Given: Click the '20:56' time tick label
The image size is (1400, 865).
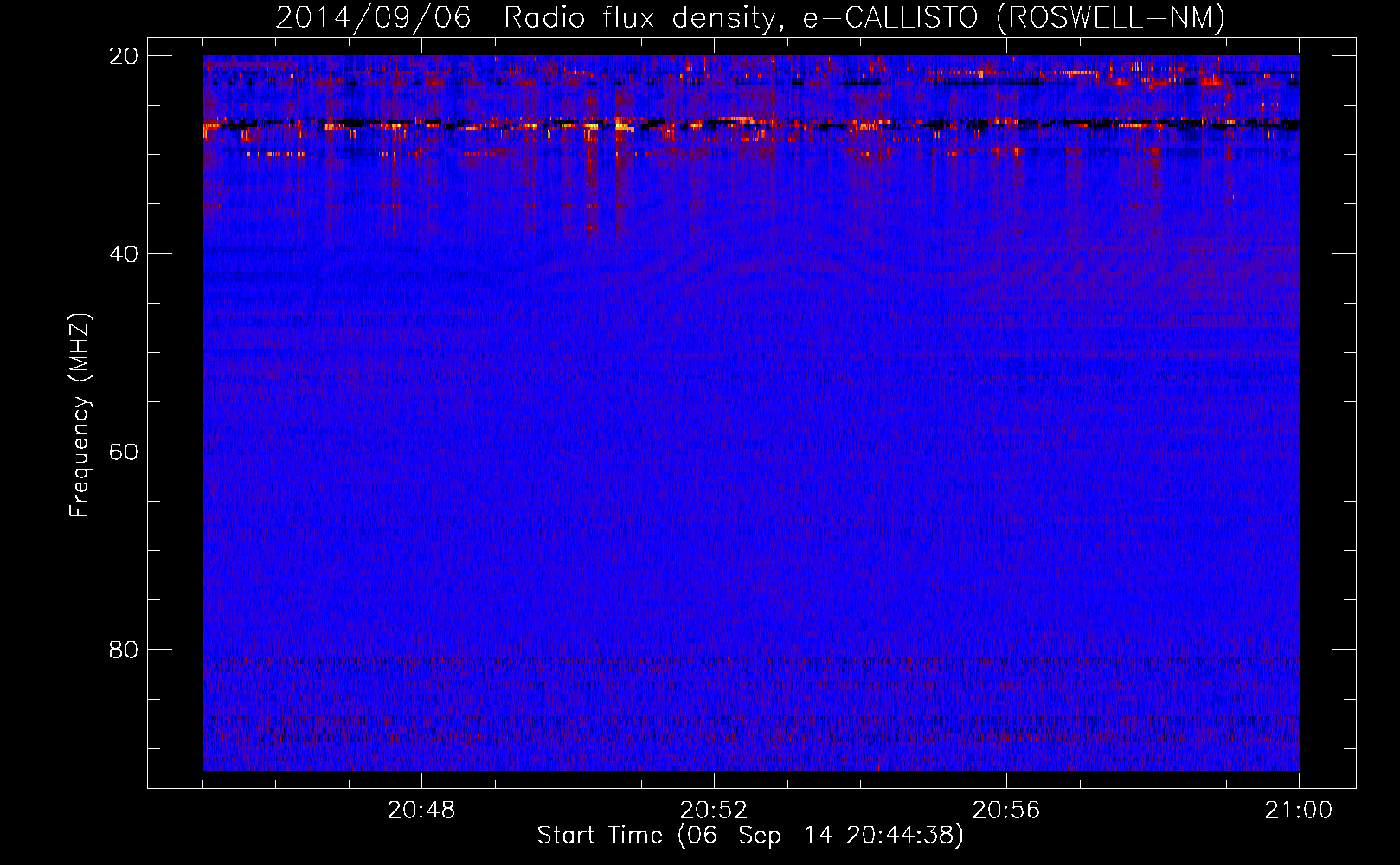Looking at the screenshot, I should point(1006,811).
